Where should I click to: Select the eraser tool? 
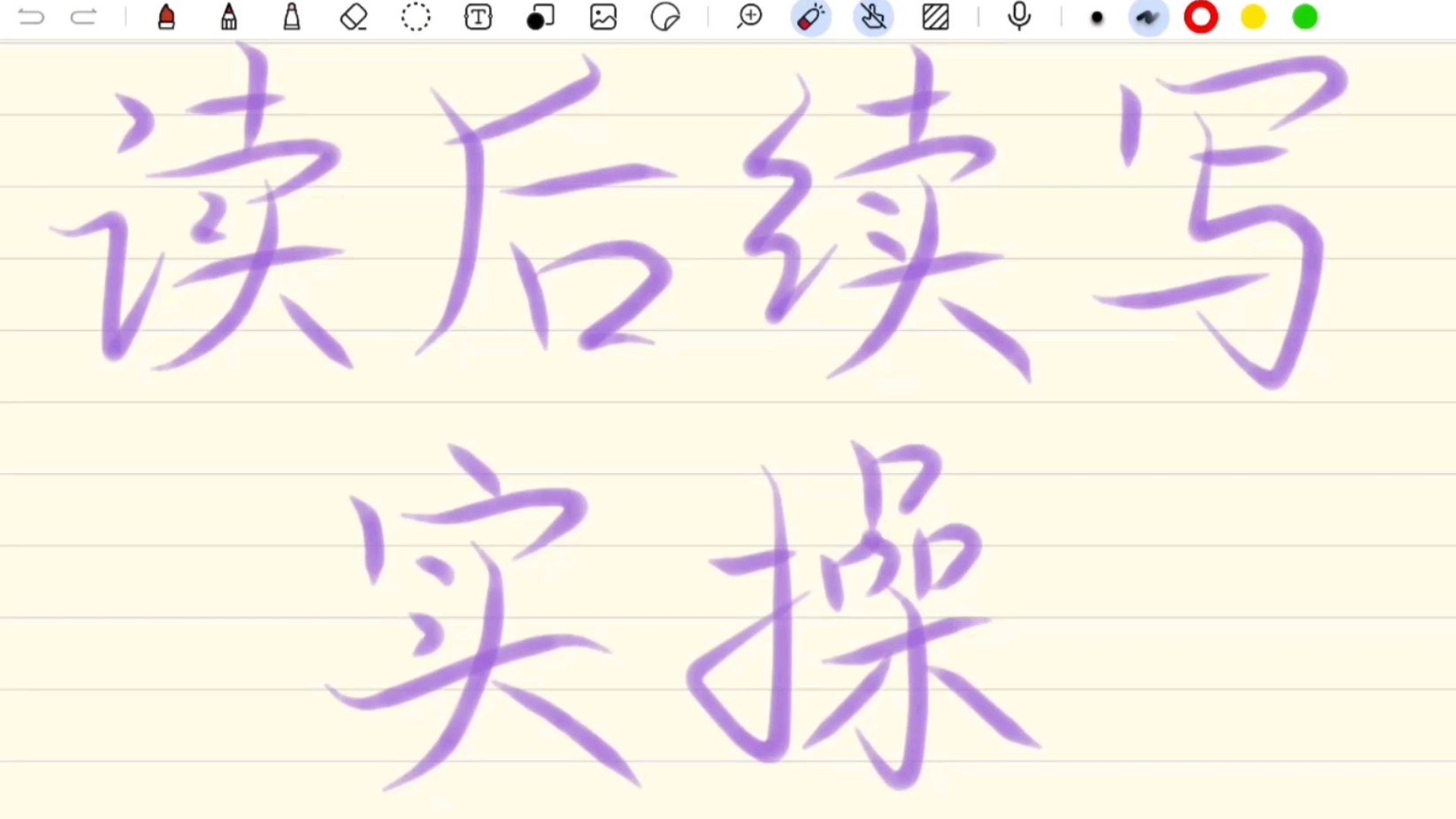(354, 17)
